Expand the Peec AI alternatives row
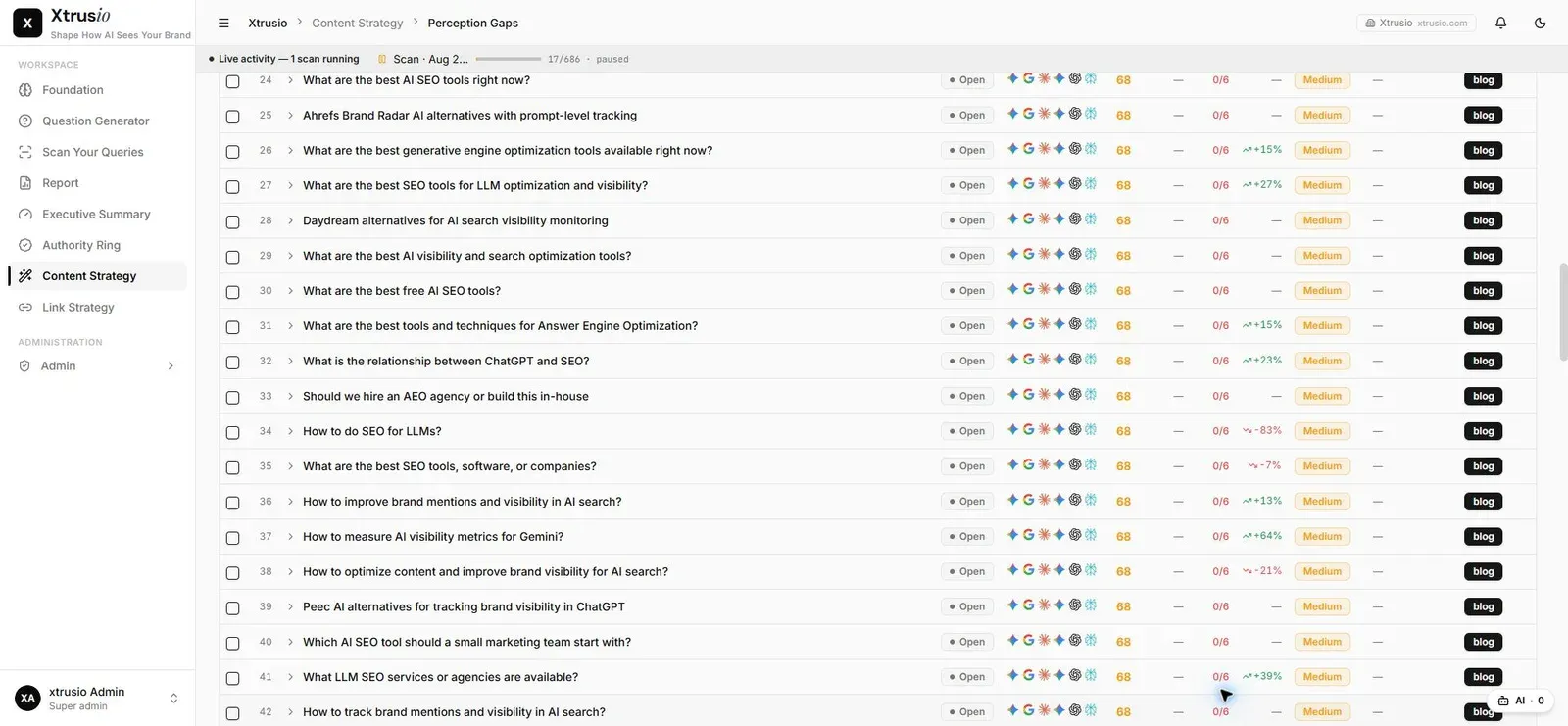Screen dimensions: 1568x726 click(290, 606)
